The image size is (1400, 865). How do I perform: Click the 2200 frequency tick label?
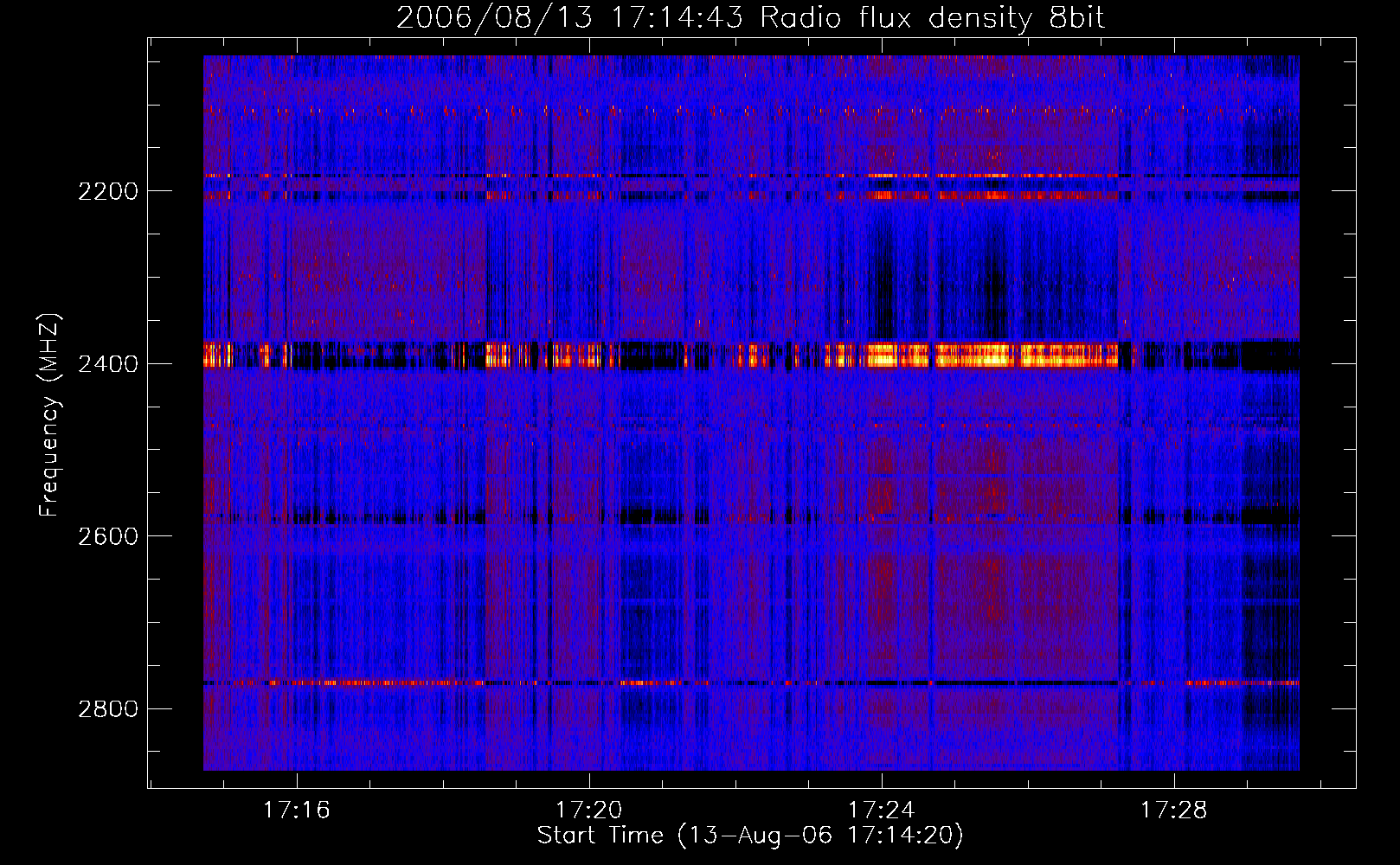108,191
